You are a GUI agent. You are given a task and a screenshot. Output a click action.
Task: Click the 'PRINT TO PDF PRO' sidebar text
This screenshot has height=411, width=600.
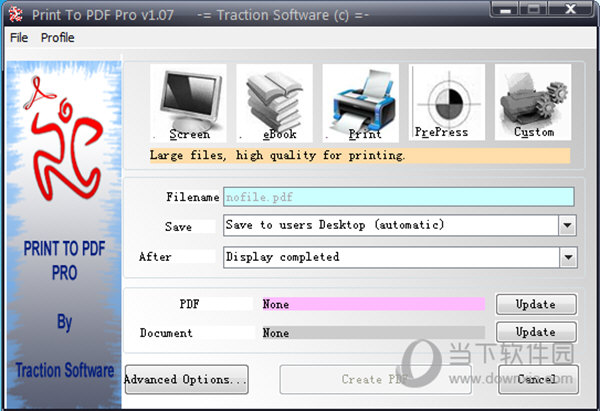pos(64,260)
